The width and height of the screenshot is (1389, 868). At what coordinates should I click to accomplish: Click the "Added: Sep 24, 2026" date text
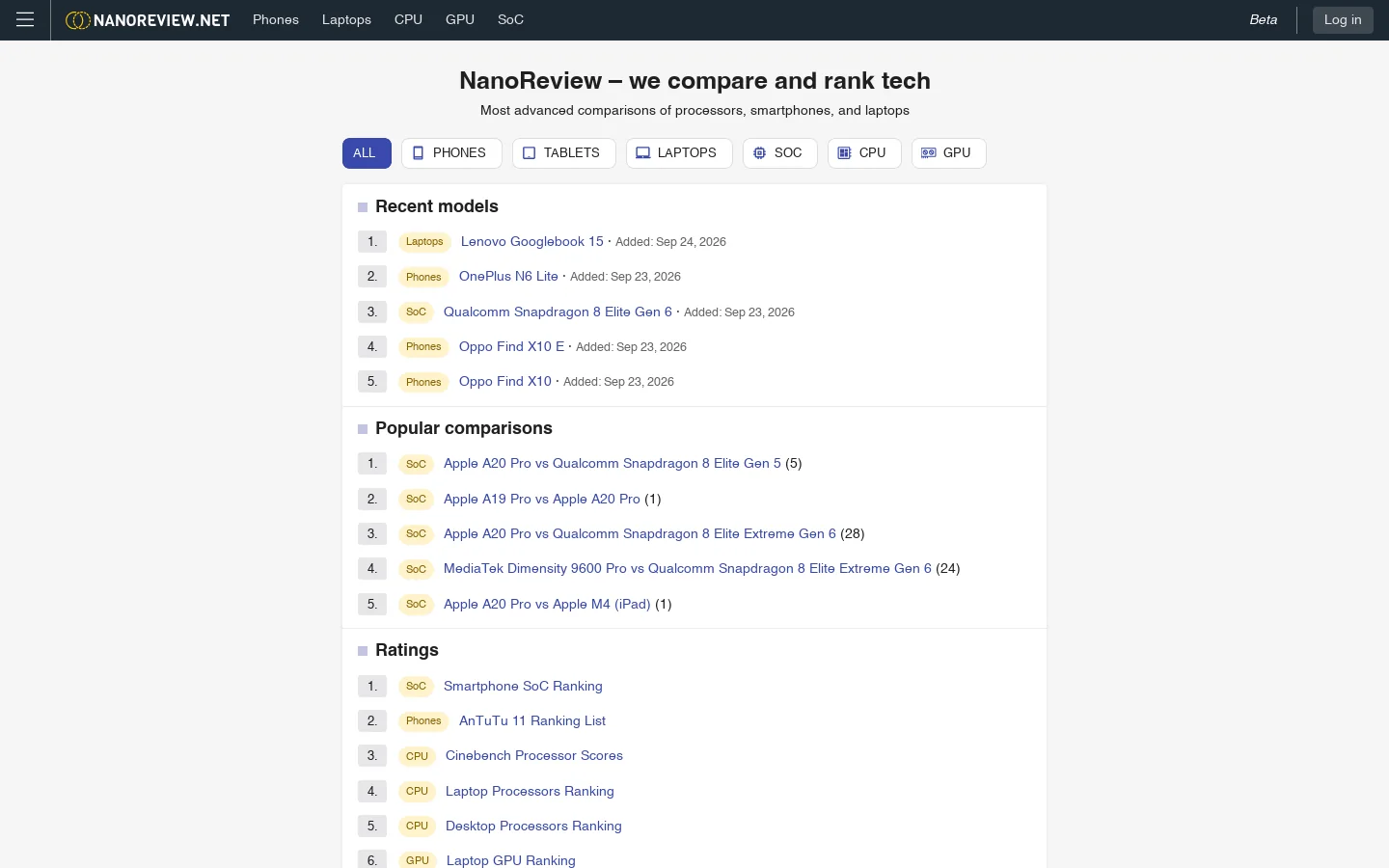point(670,242)
